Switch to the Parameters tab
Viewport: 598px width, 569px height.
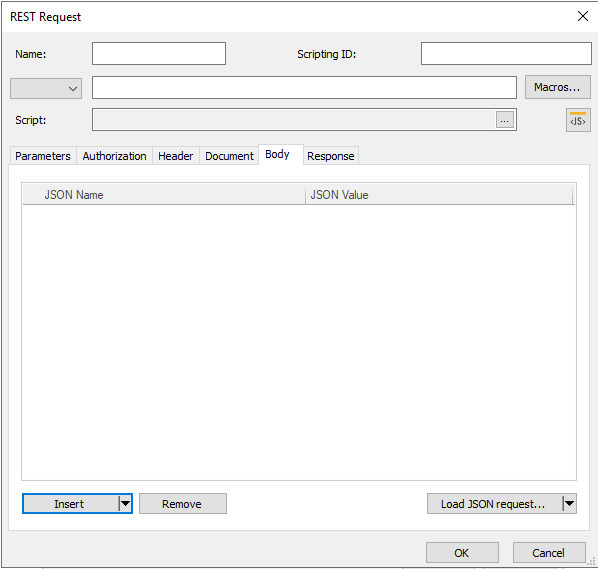(x=43, y=156)
